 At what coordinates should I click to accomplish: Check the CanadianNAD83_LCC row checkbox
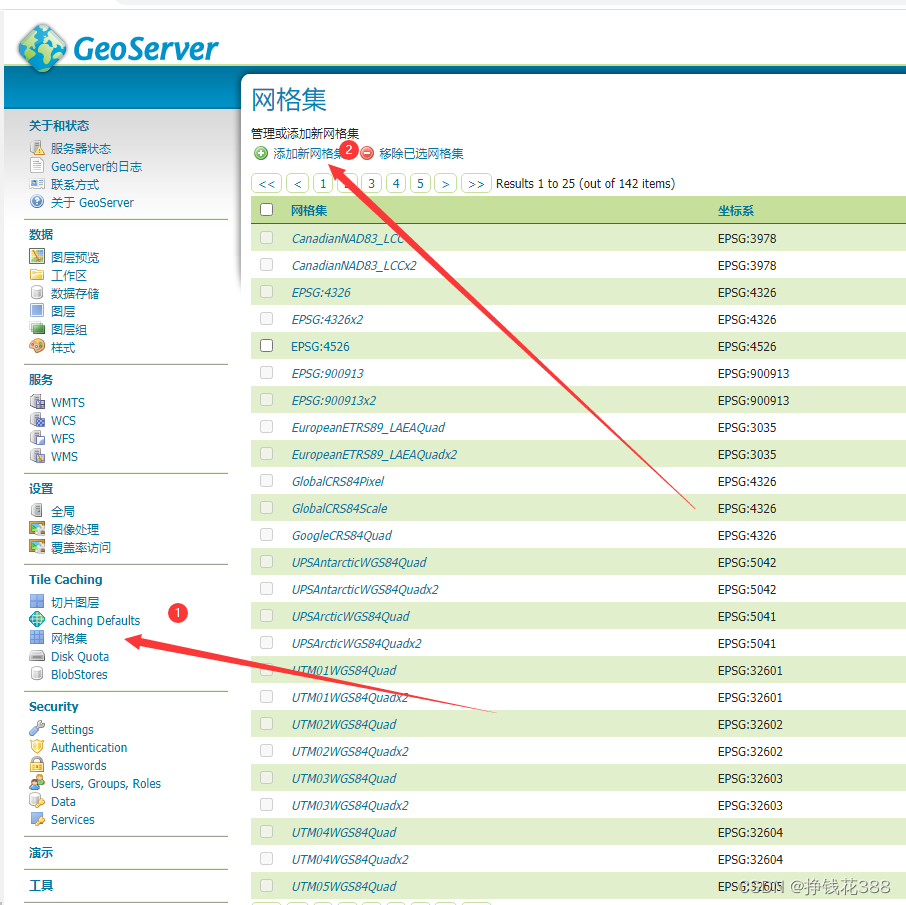tap(266, 237)
